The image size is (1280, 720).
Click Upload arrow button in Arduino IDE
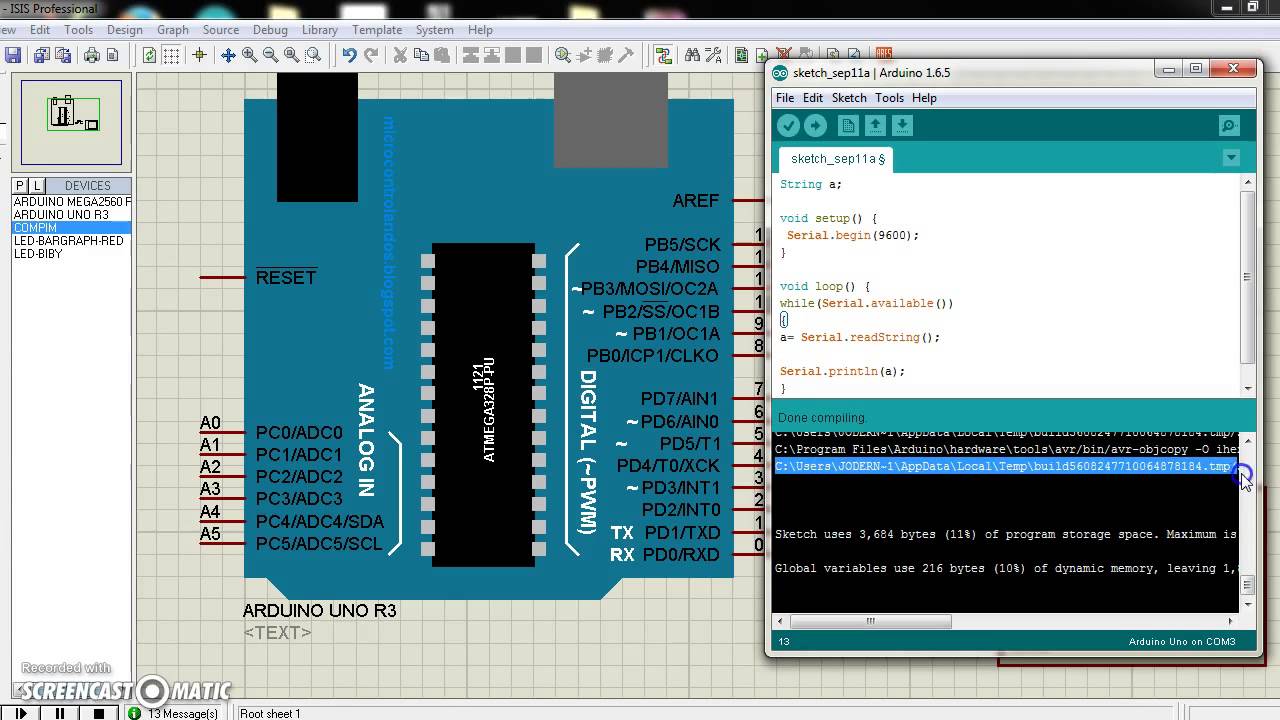pyautogui.click(x=815, y=125)
